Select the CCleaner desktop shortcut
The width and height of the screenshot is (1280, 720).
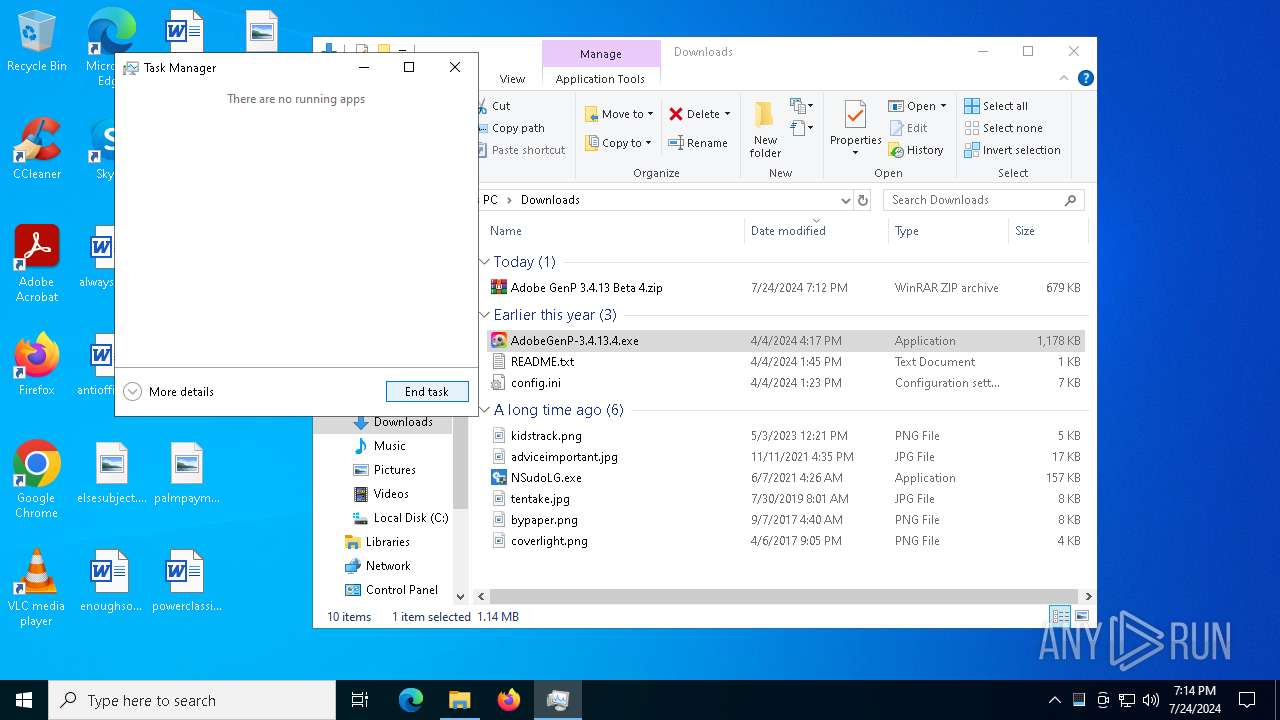[37, 149]
